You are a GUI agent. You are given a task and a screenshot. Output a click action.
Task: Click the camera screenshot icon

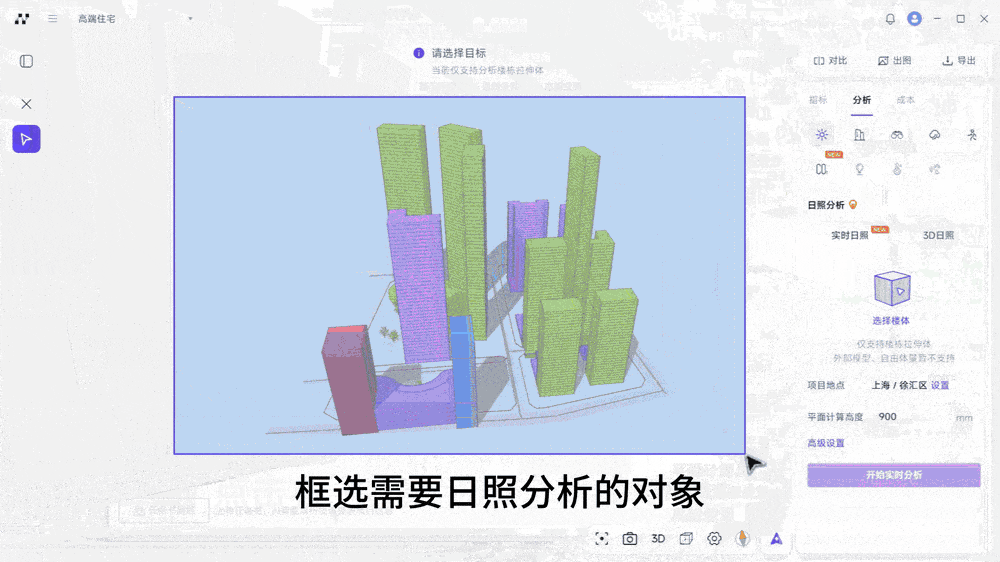click(x=630, y=538)
